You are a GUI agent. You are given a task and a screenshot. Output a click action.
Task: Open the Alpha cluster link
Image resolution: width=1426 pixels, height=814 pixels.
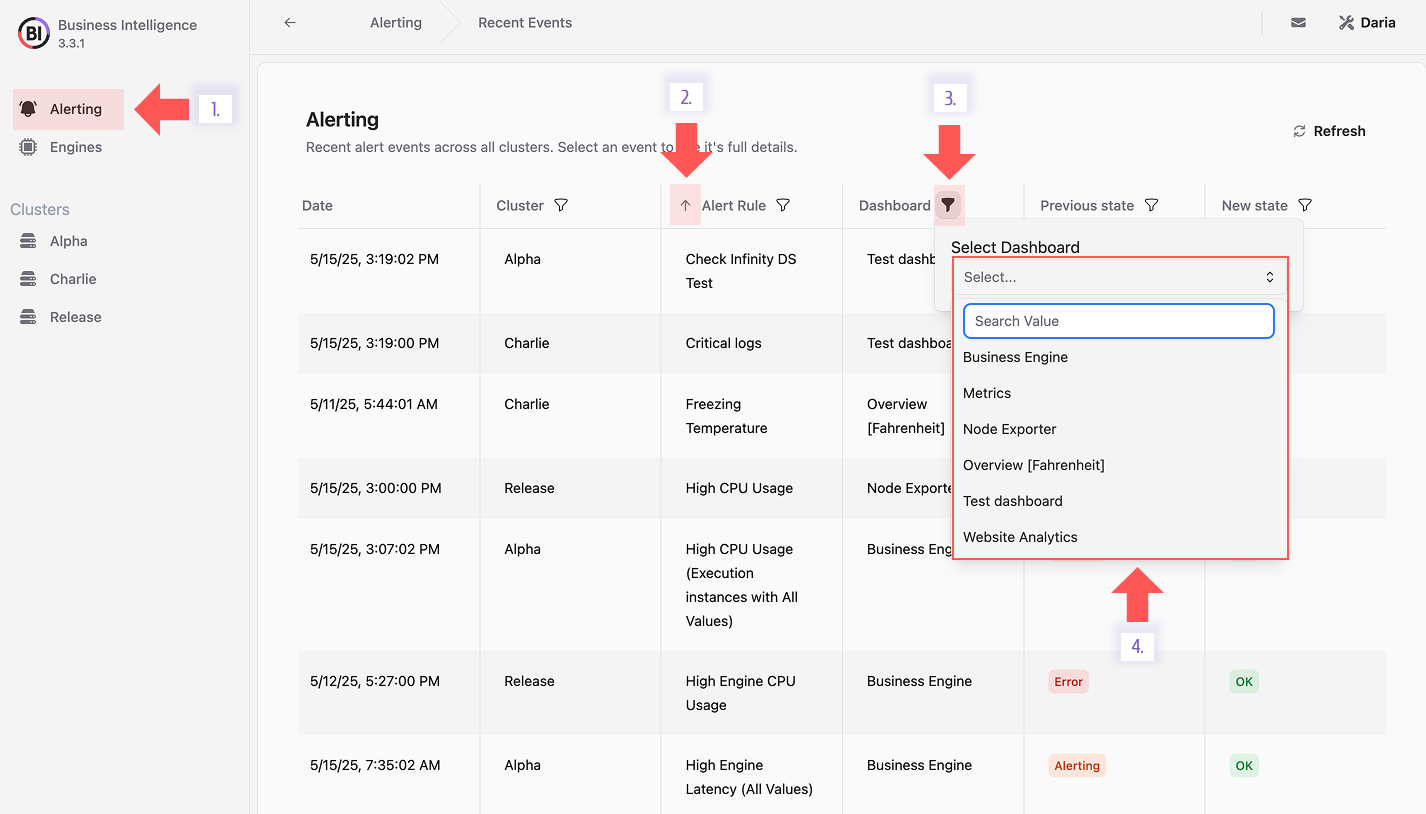(x=68, y=241)
